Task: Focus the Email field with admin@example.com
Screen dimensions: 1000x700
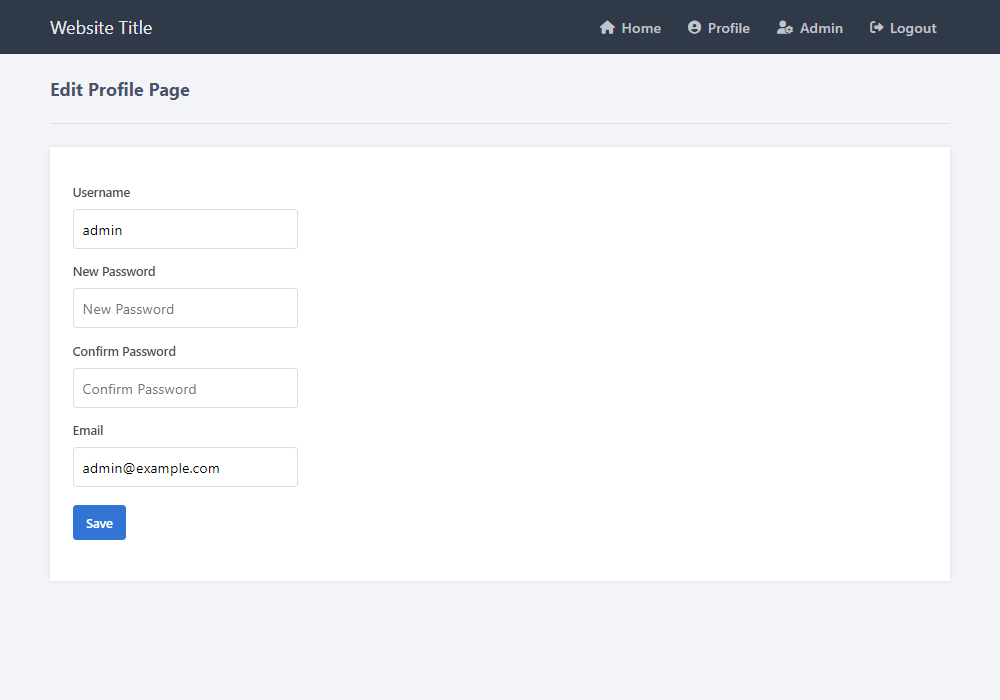Action: pos(185,467)
